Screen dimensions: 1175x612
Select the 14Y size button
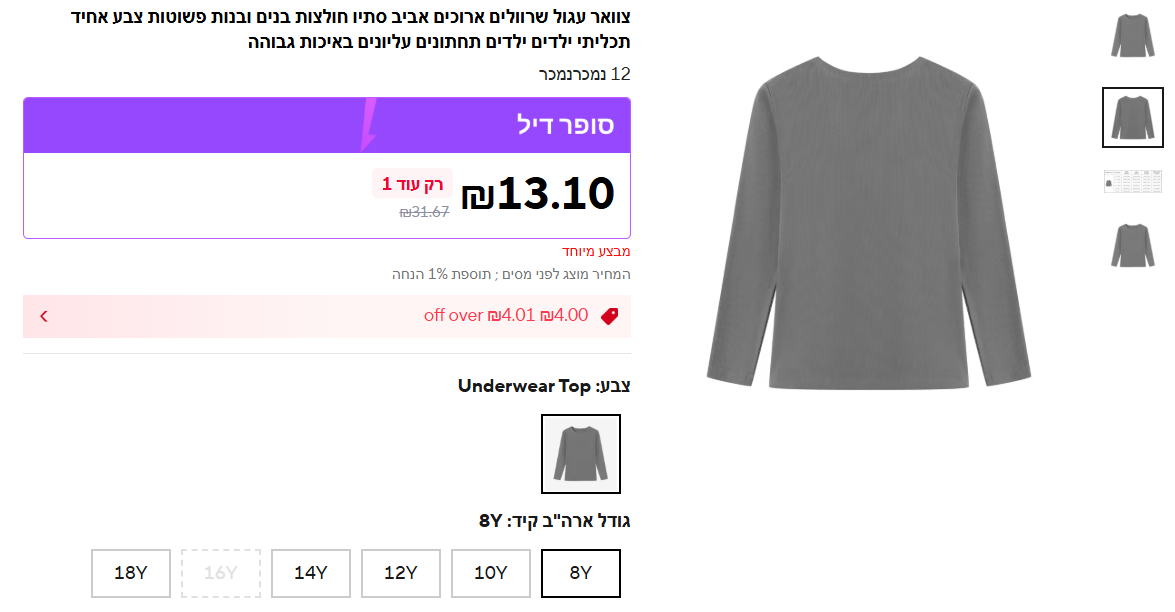coord(311,573)
